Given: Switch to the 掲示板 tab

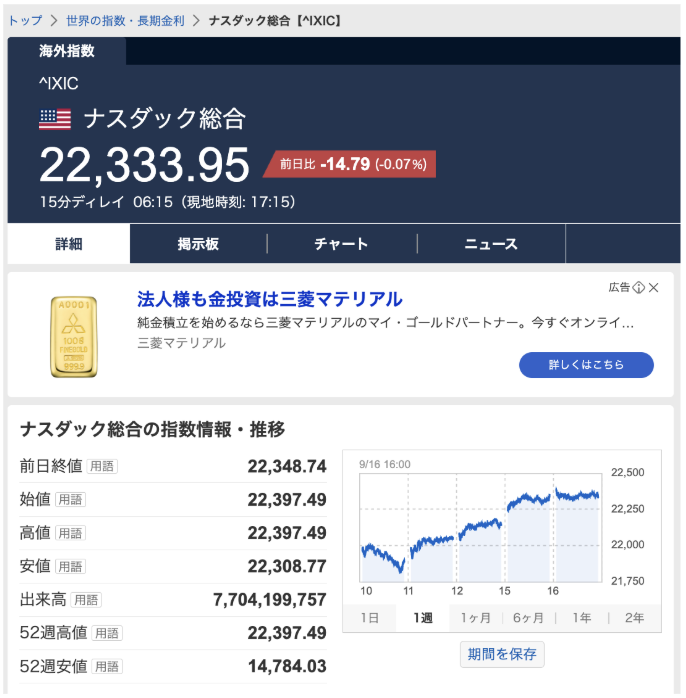Looking at the screenshot, I should click(198, 244).
